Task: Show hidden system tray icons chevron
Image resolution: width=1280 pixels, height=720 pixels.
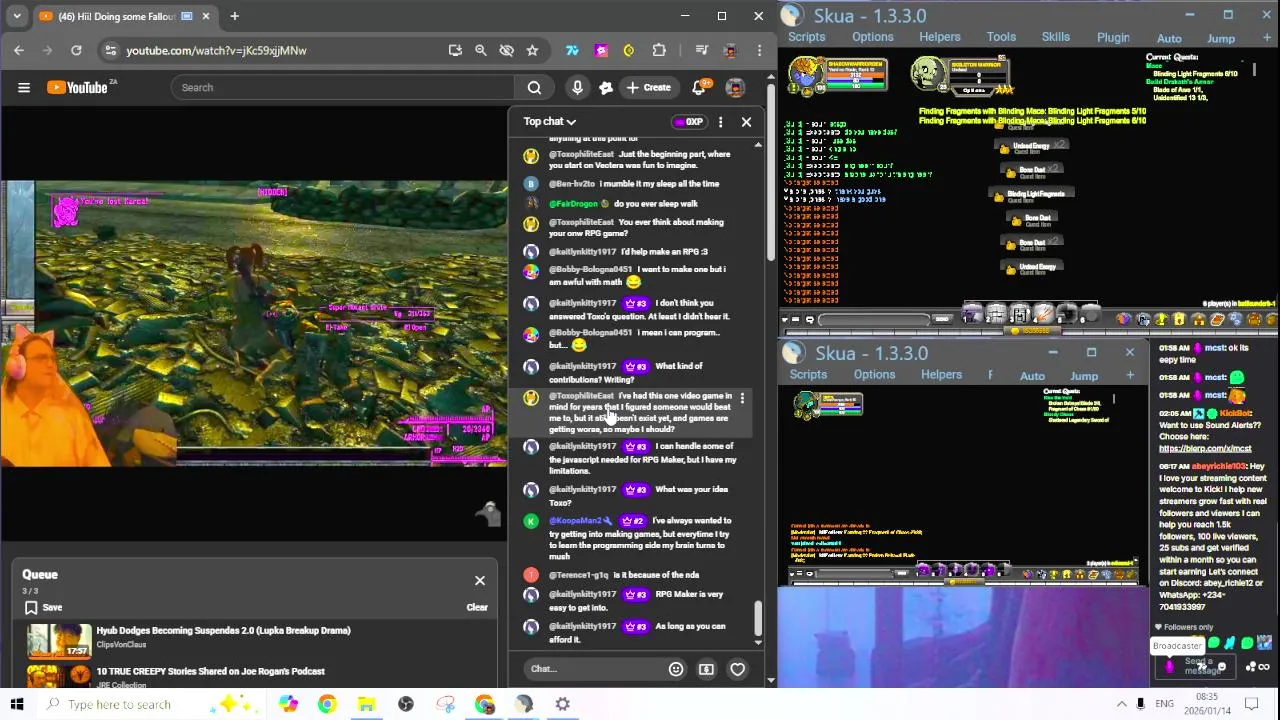Action: click(x=1121, y=704)
